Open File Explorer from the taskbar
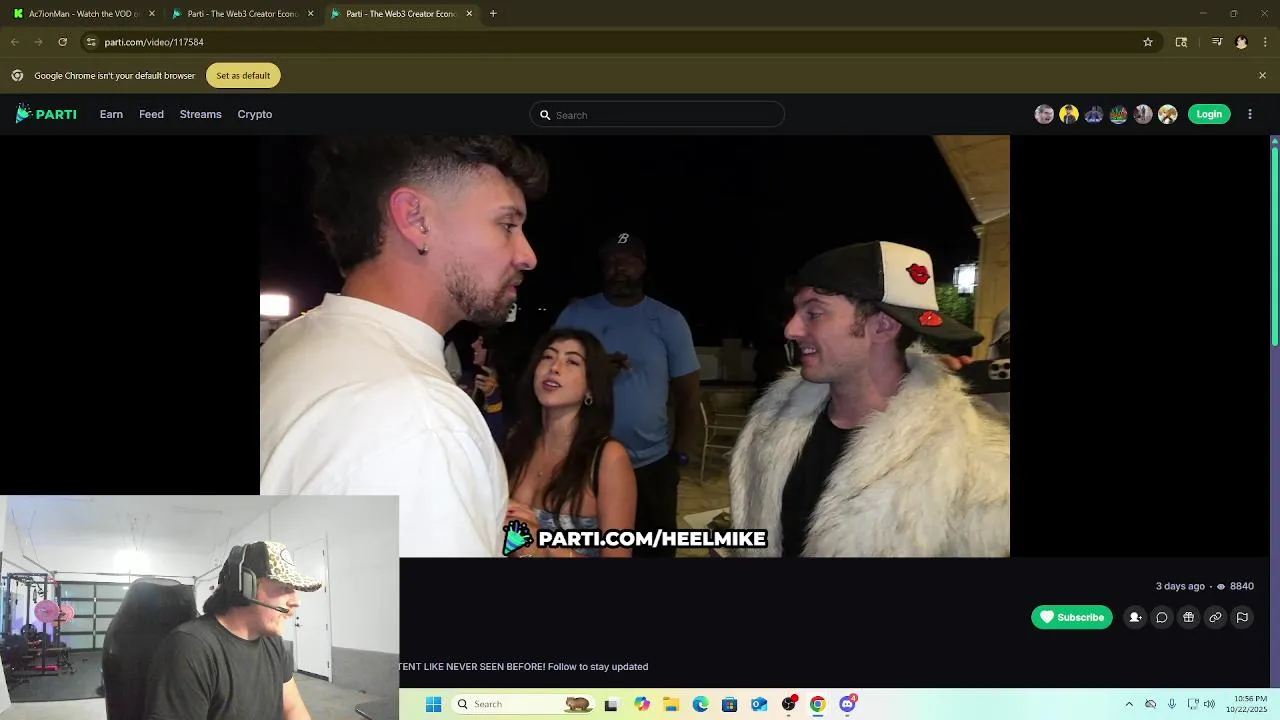This screenshot has width=1280, height=720. tap(671, 704)
